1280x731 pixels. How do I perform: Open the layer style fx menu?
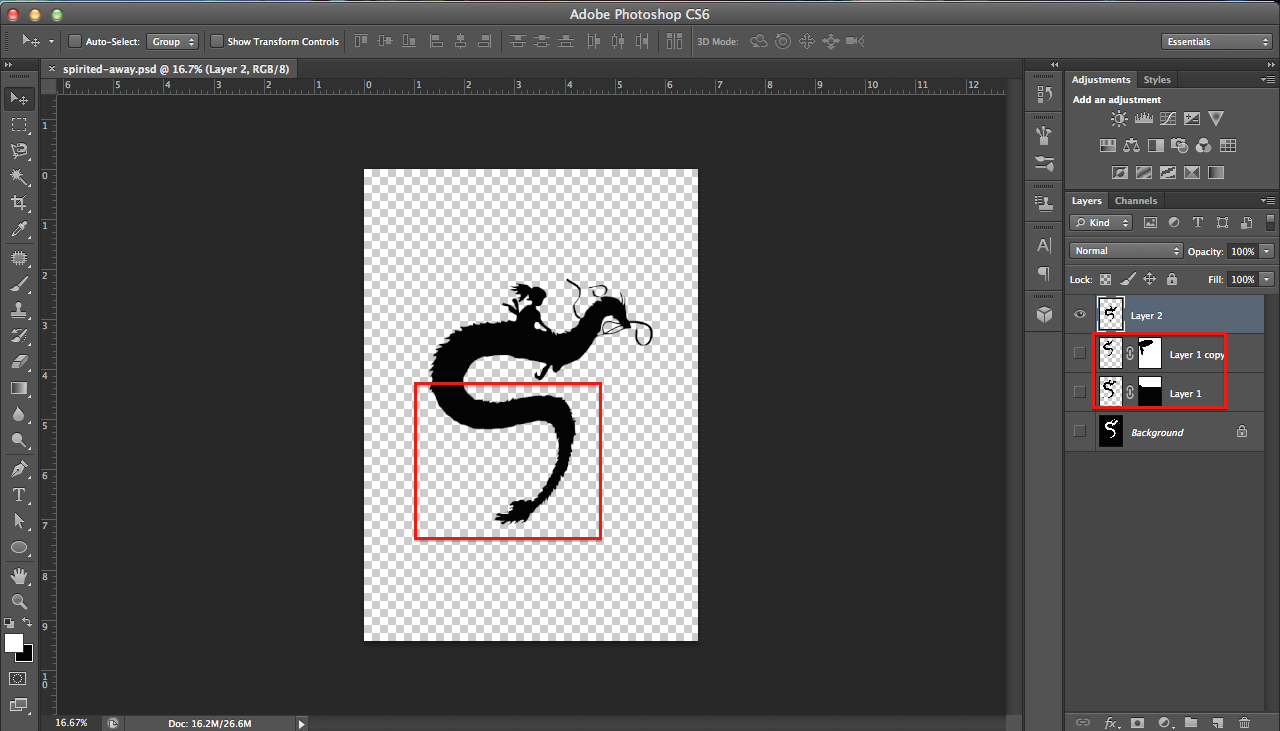pos(1110,722)
